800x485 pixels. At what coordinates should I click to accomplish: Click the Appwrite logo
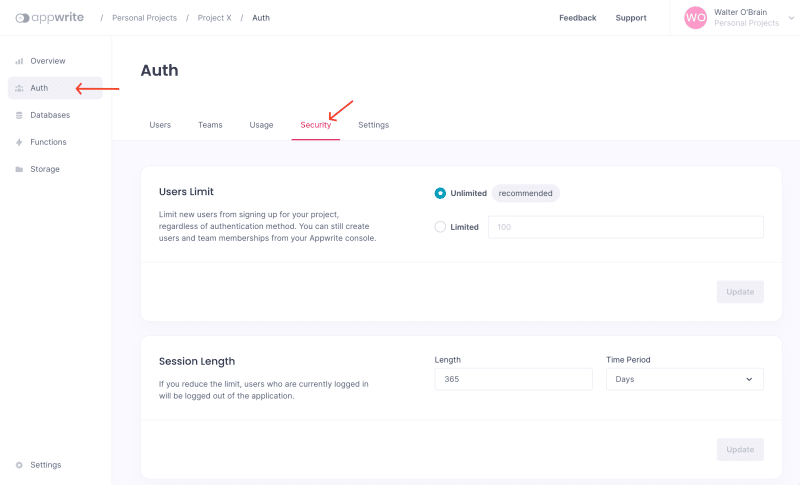pyautogui.click(x=49, y=18)
